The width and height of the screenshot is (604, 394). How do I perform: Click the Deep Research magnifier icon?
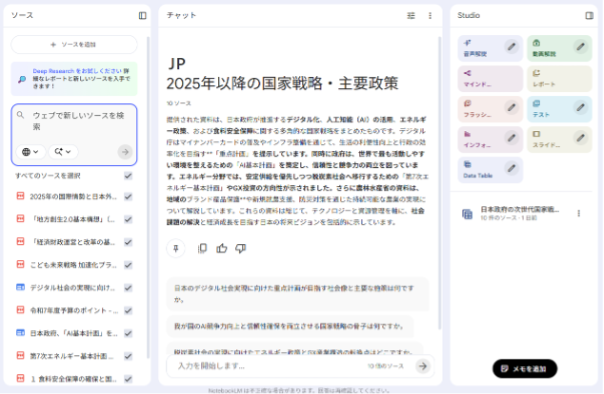point(22,79)
